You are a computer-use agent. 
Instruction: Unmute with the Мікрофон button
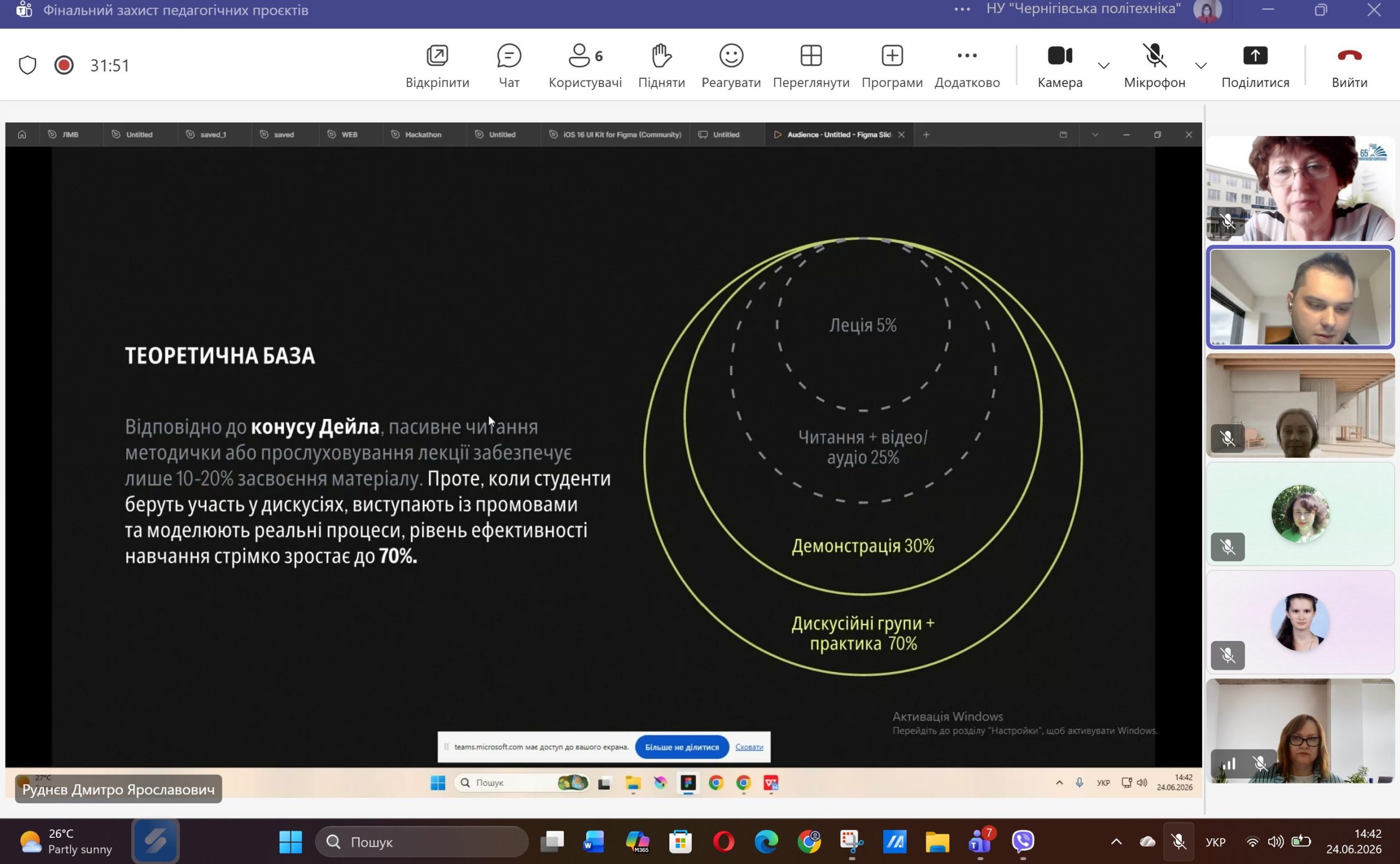pos(1154,66)
